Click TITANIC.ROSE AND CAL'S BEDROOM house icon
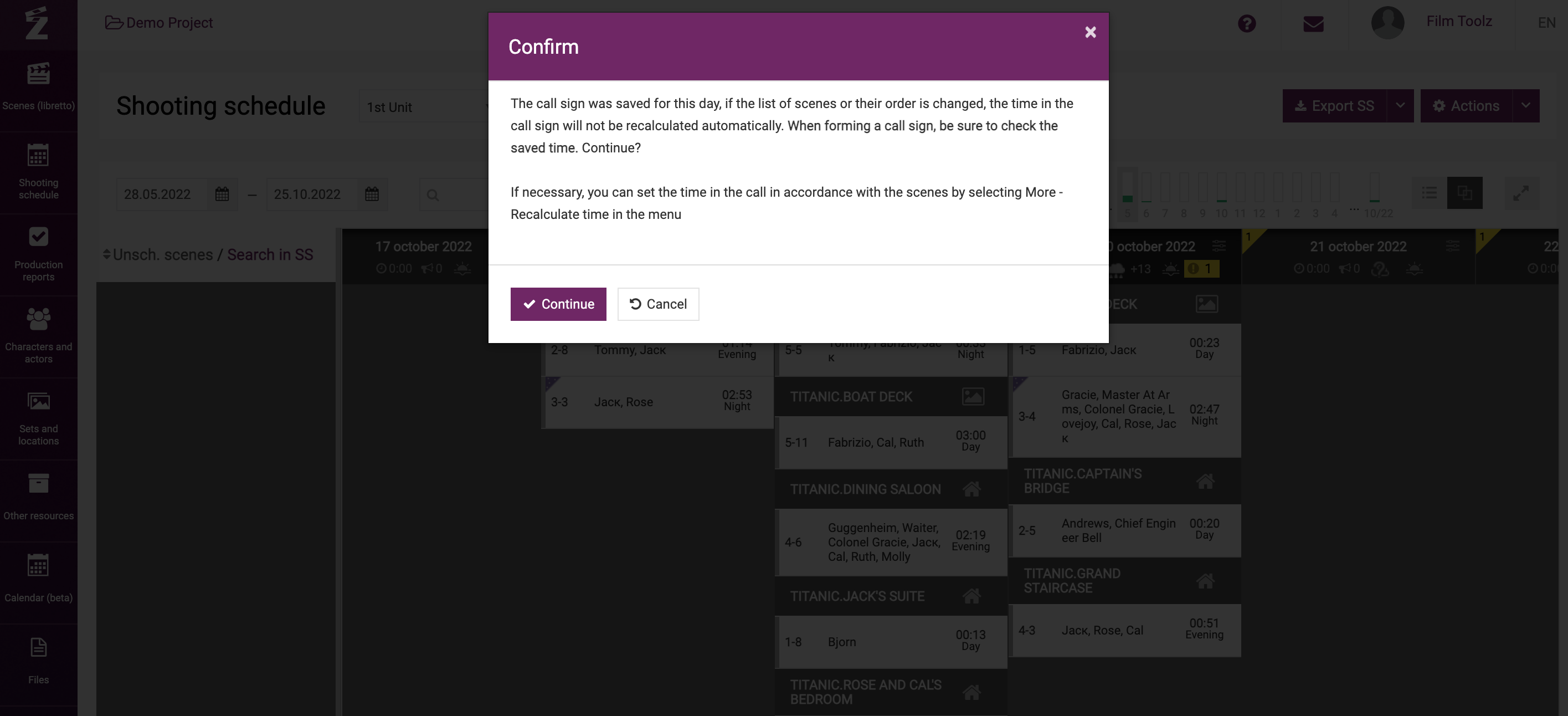 click(971, 692)
